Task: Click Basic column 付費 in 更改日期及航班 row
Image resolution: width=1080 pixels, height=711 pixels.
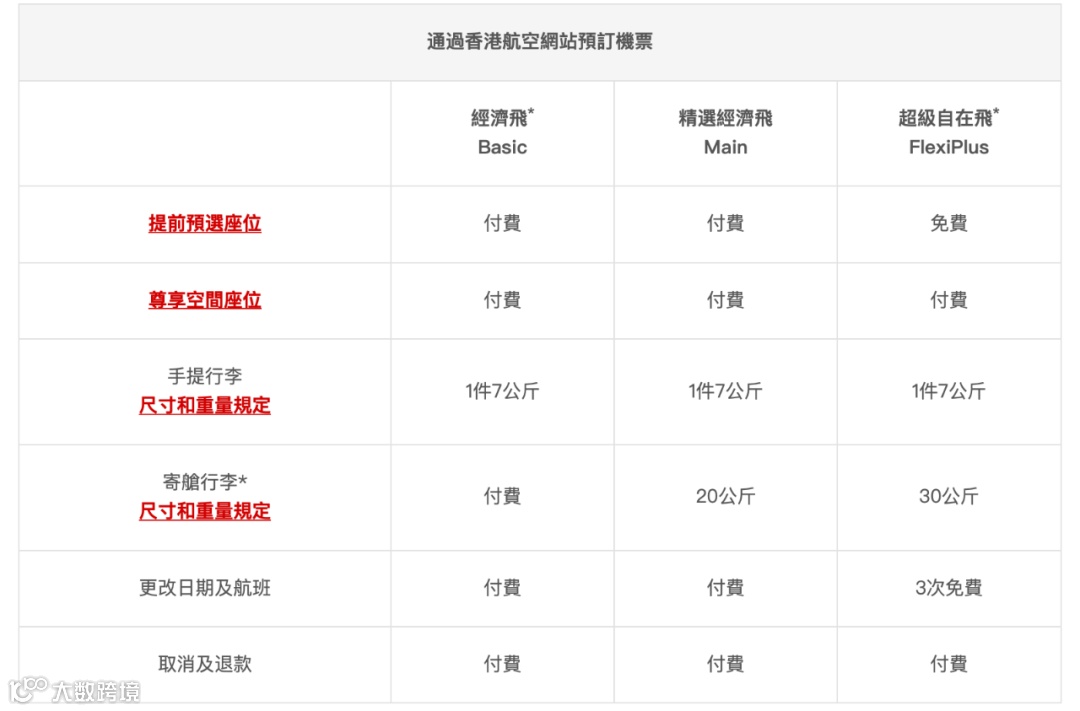Action: [x=502, y=588]
